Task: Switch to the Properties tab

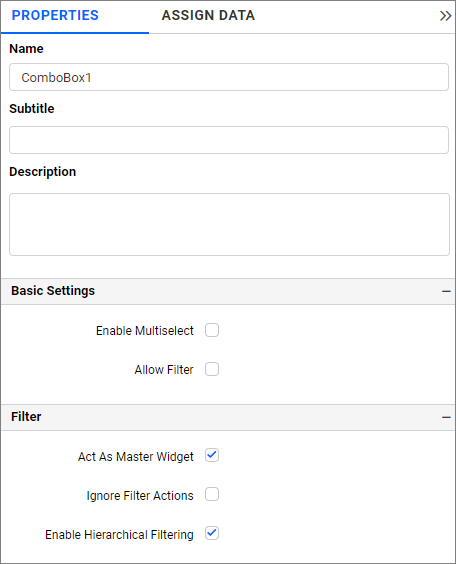Action: (55, 15)
